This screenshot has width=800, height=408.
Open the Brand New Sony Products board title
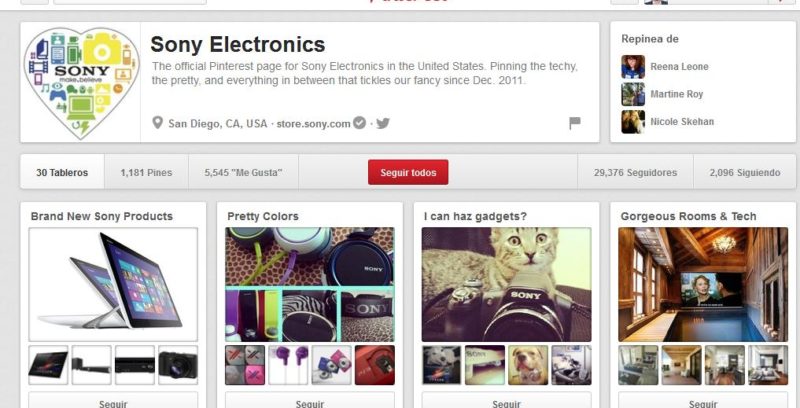[x=102, y=216]
